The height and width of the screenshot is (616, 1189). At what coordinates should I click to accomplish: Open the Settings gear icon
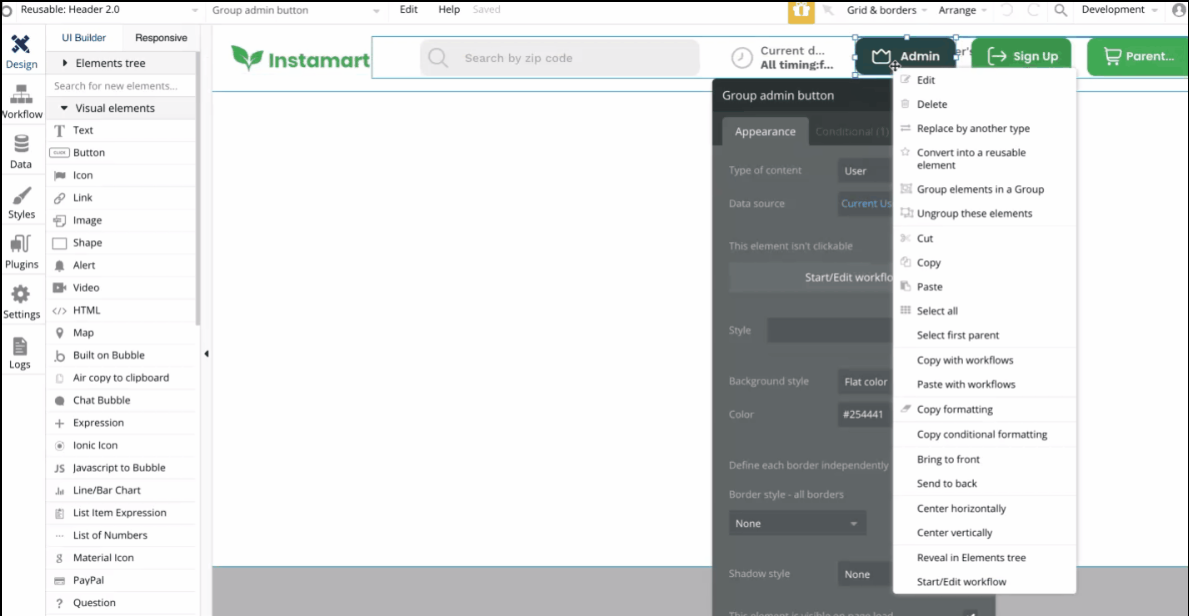tap(21, 295)
